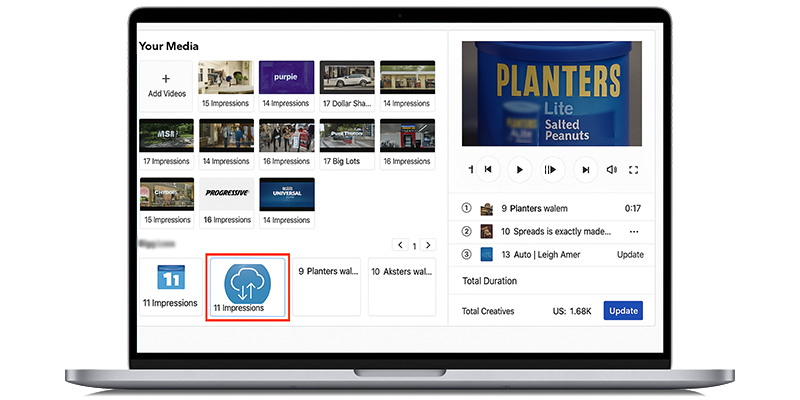This screenshot has height=400, width=800.
Task: Click the US: 1.68K value
Action: [572, 311]
